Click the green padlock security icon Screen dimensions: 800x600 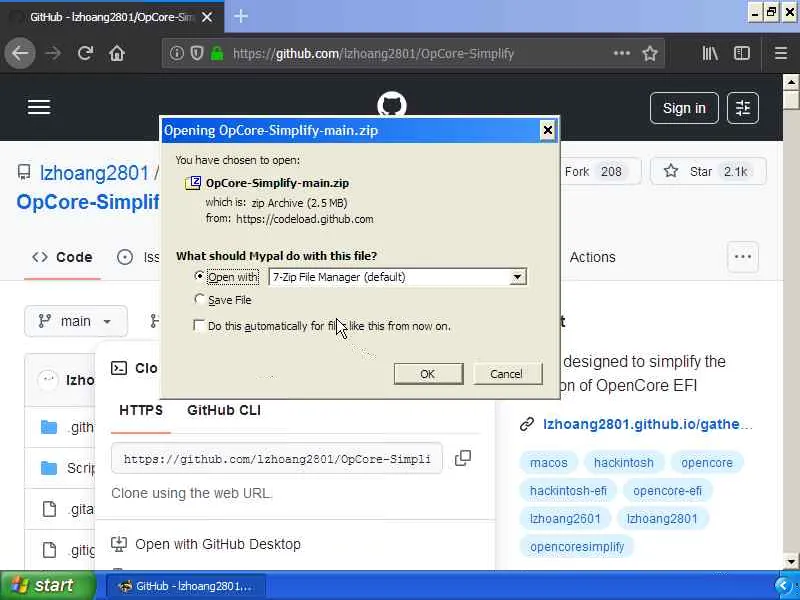(x=217, y=53)
